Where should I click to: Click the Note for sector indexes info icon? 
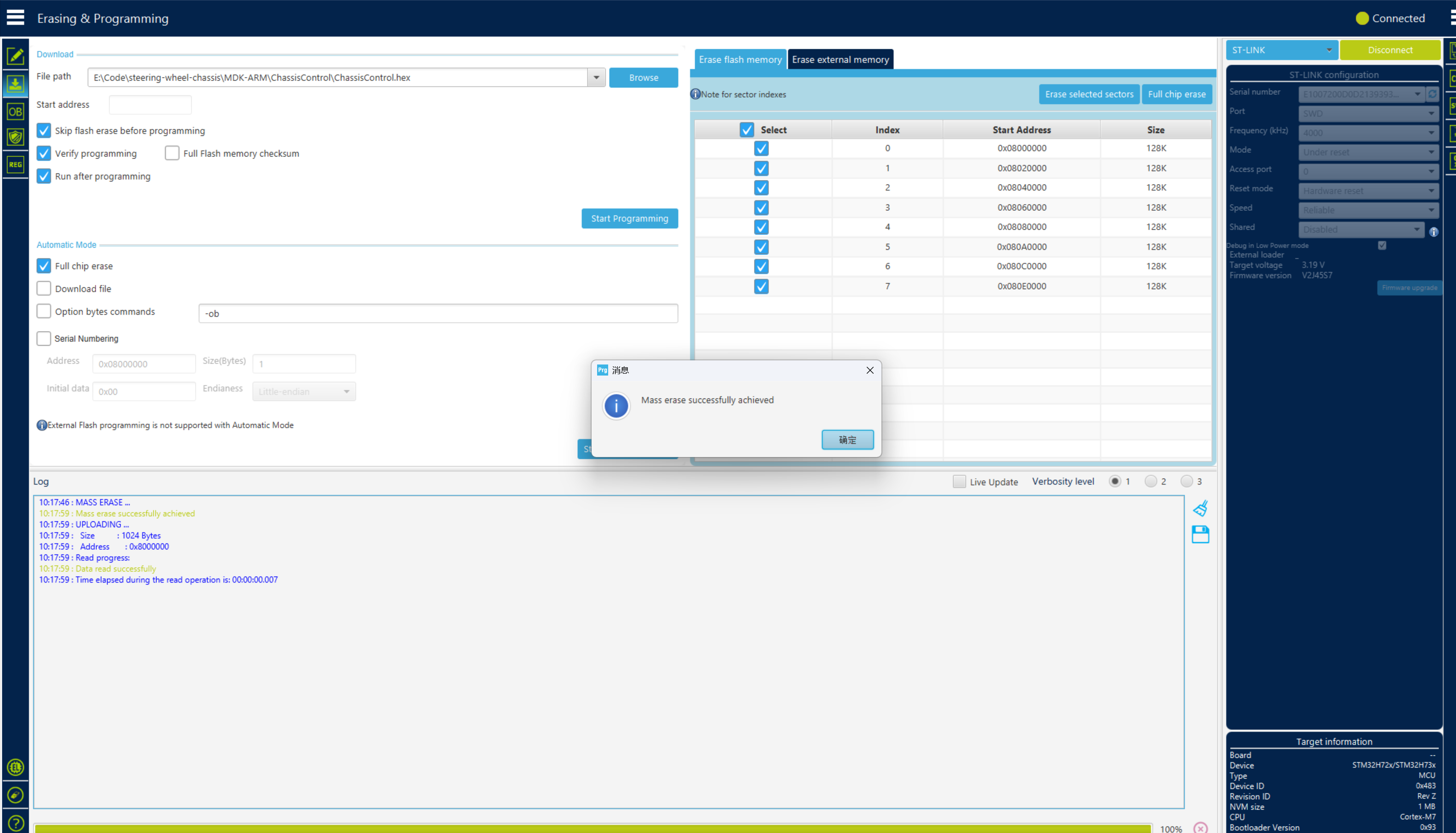click(696, 94)
